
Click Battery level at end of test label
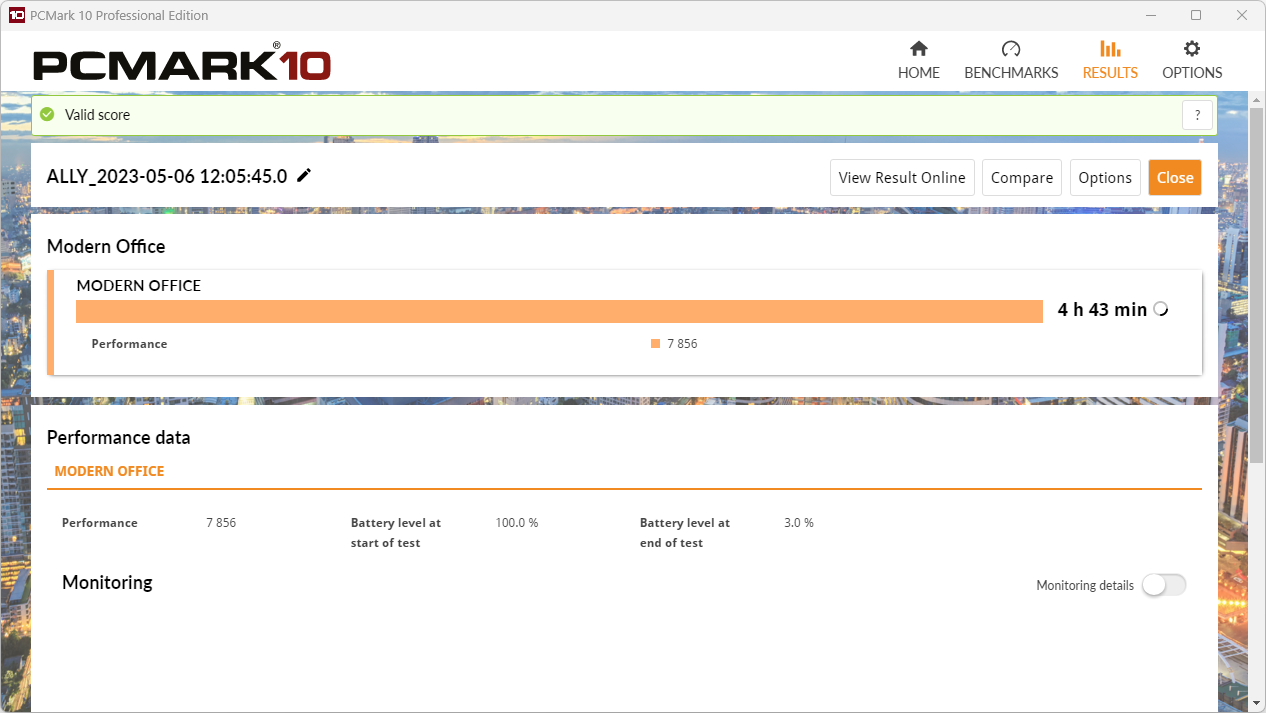tap(685, 533)
